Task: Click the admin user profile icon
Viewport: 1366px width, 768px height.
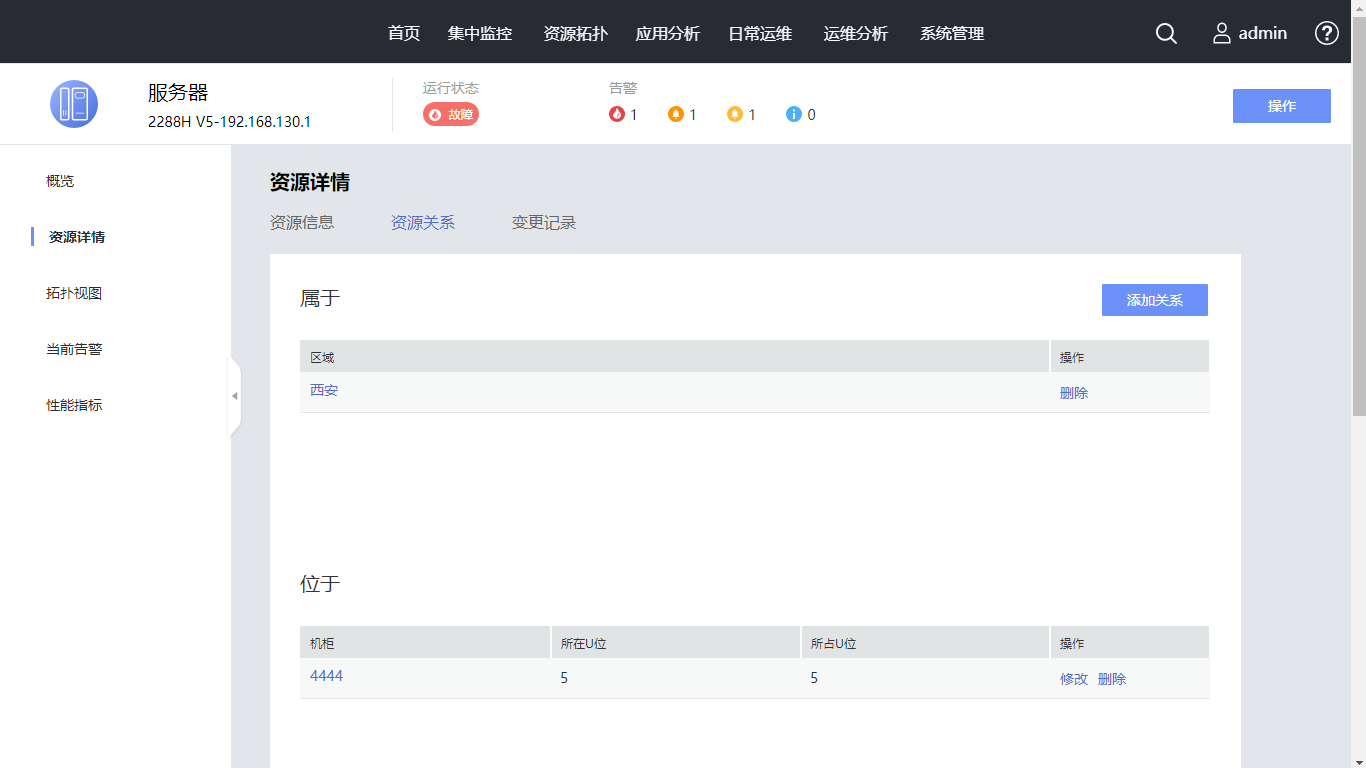Action: (1222, 33)
